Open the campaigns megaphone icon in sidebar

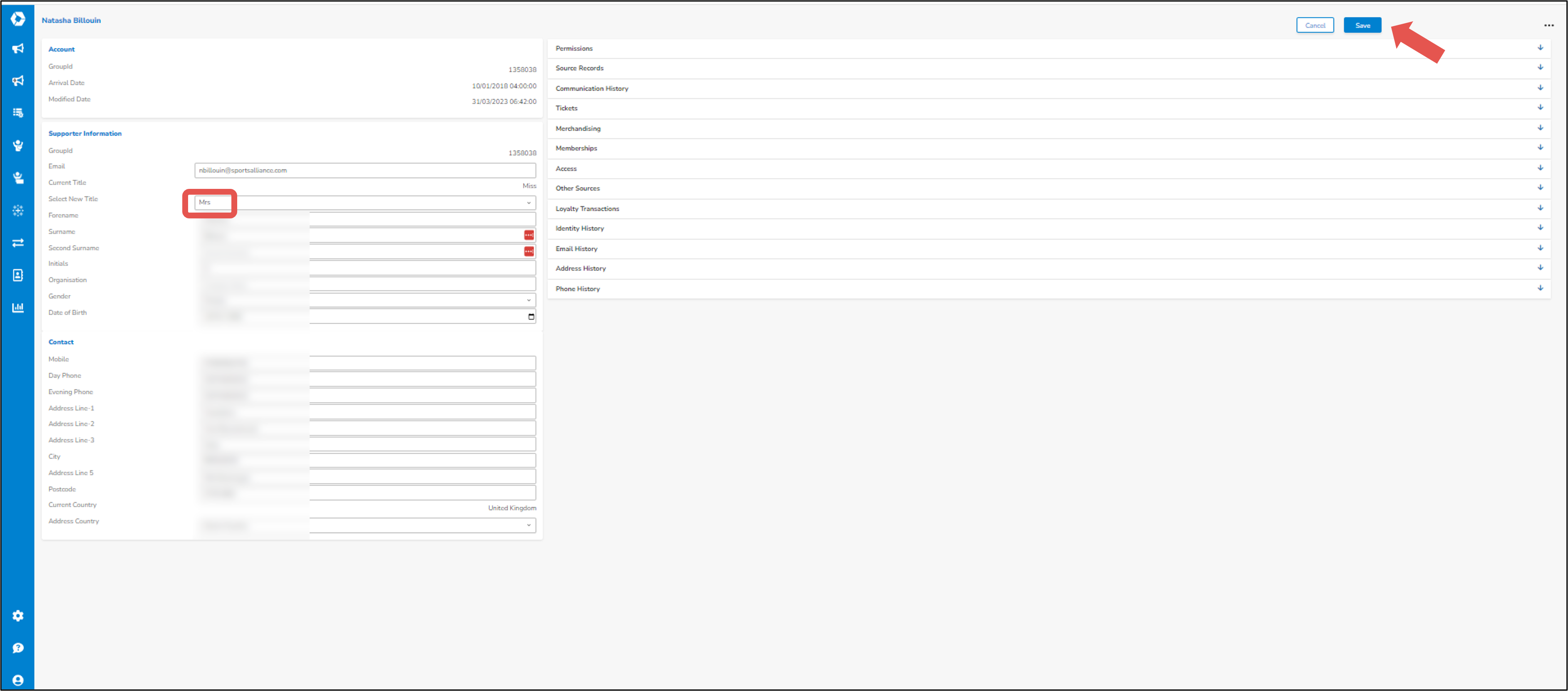(x=17, y=49)
